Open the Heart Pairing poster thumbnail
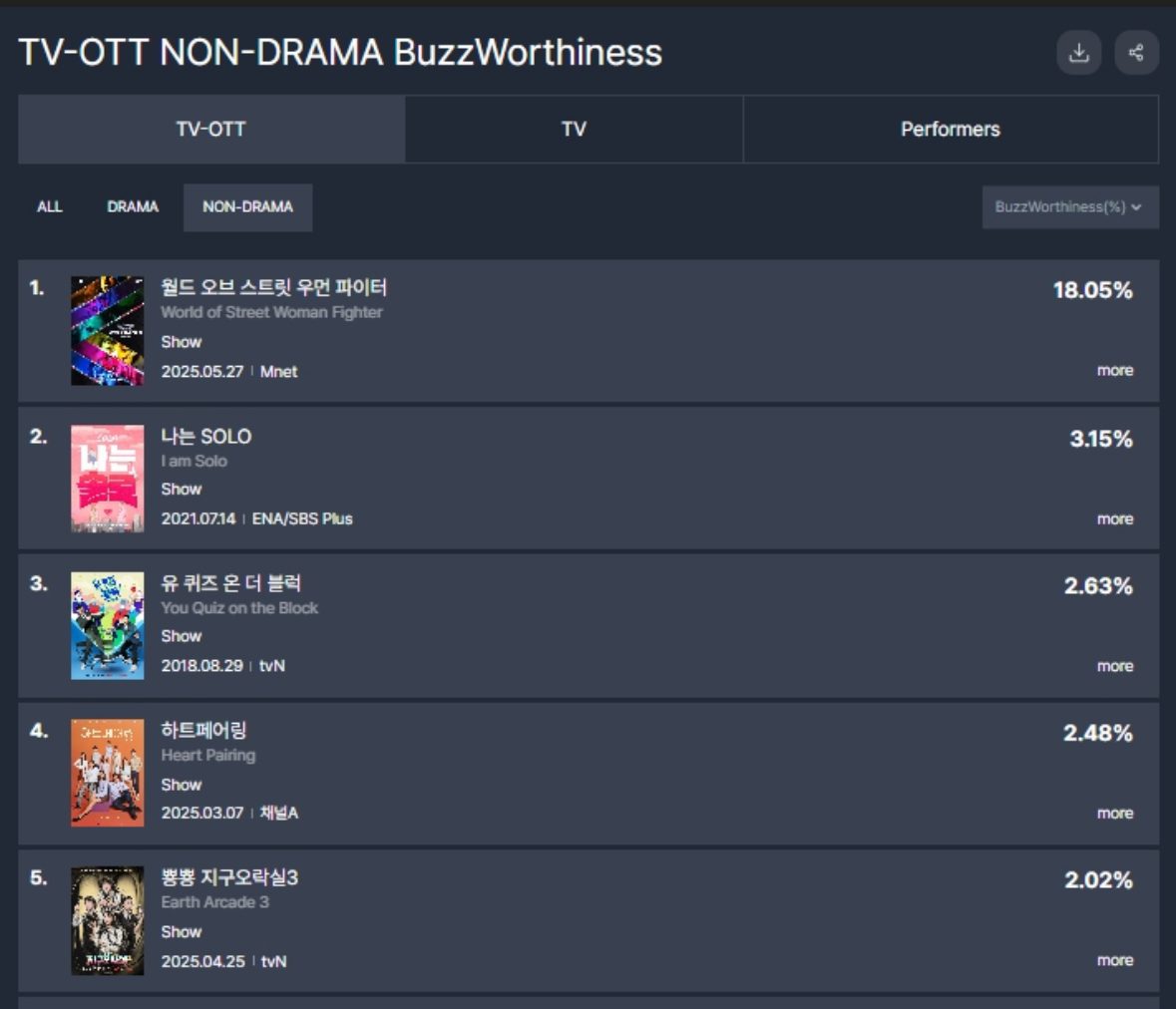Image resolution: width=1176 pixels, height=1009 pixels. pos(108,772)
